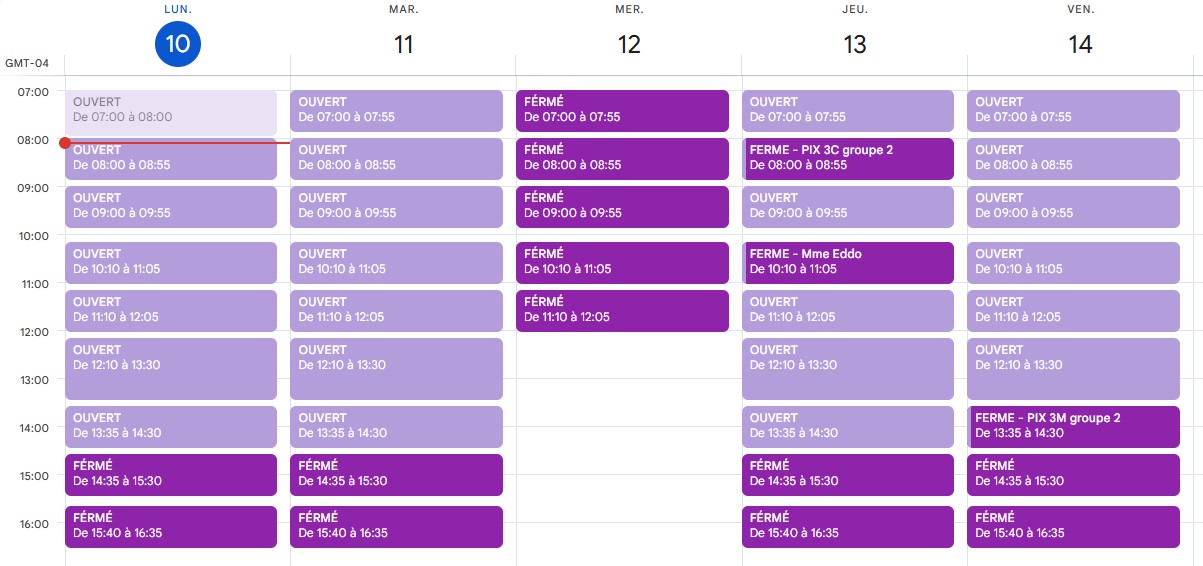This screenshot has height=566, width=1203.
Task: Open the FERME - PIX 3C groupe 2 event
Action: [848, 158]
